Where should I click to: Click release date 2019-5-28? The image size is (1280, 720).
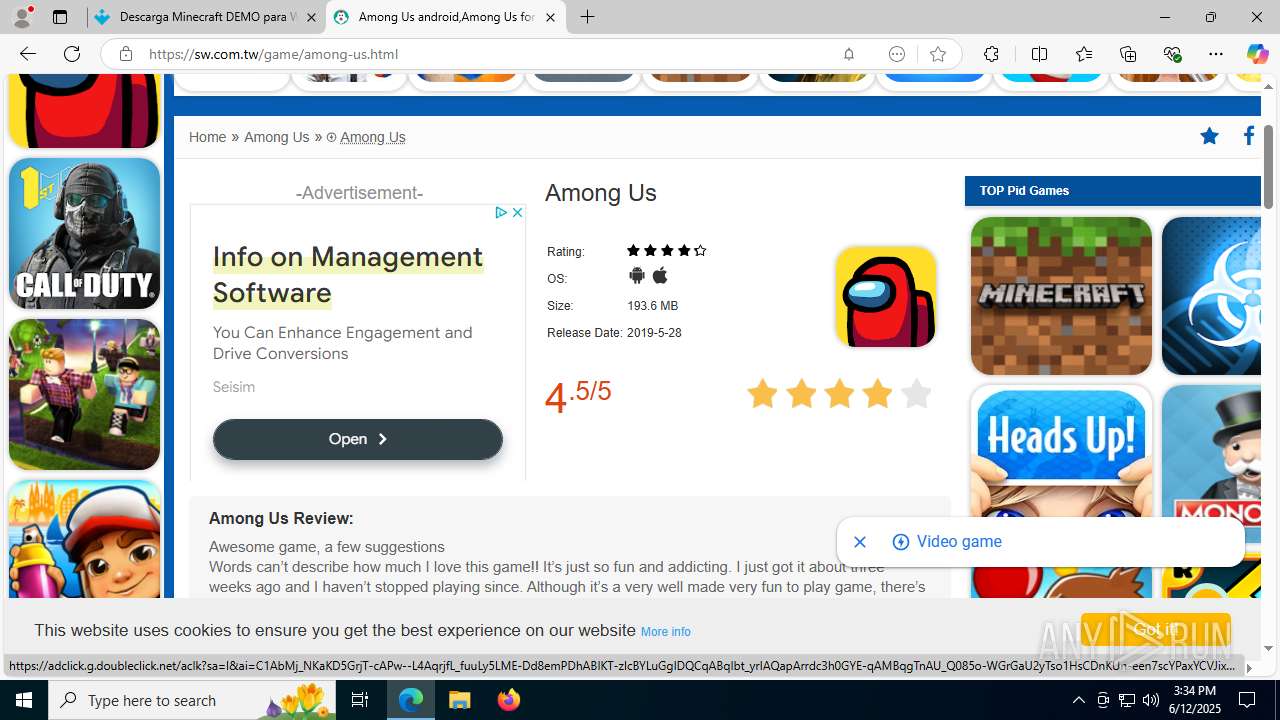654,333
